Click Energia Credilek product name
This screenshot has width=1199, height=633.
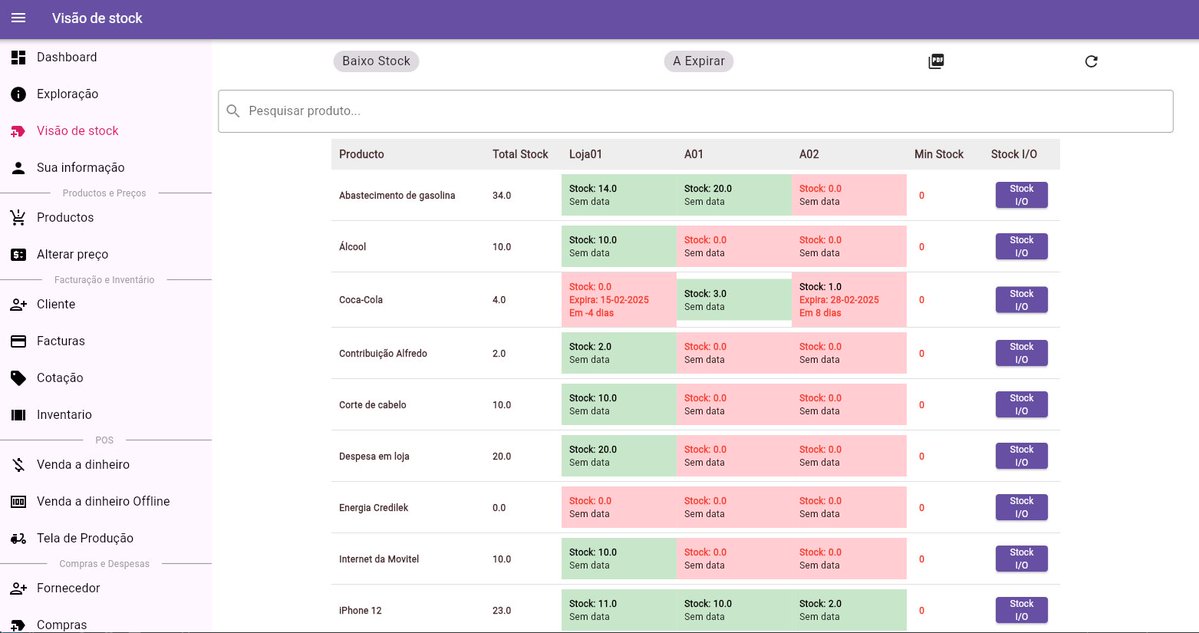373,507
